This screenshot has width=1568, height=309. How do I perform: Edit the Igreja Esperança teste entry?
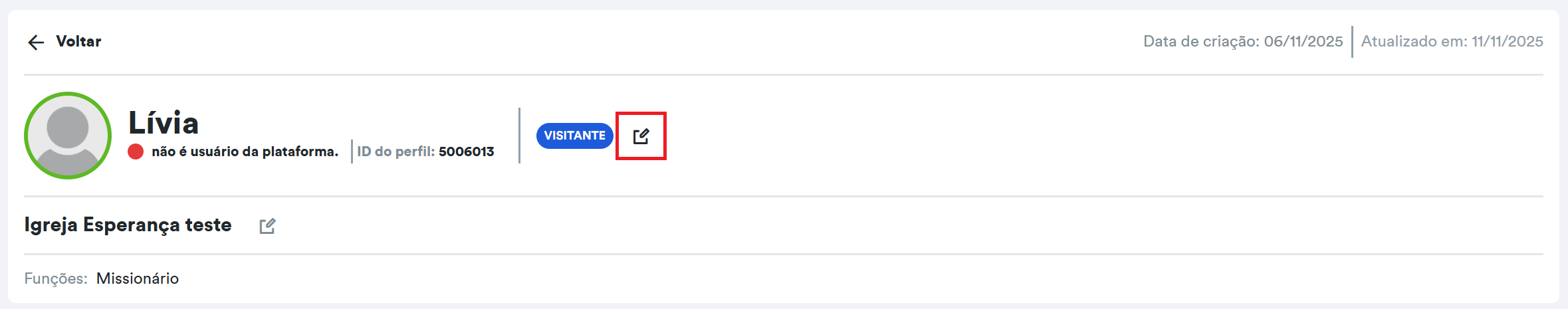pos(267,226)
